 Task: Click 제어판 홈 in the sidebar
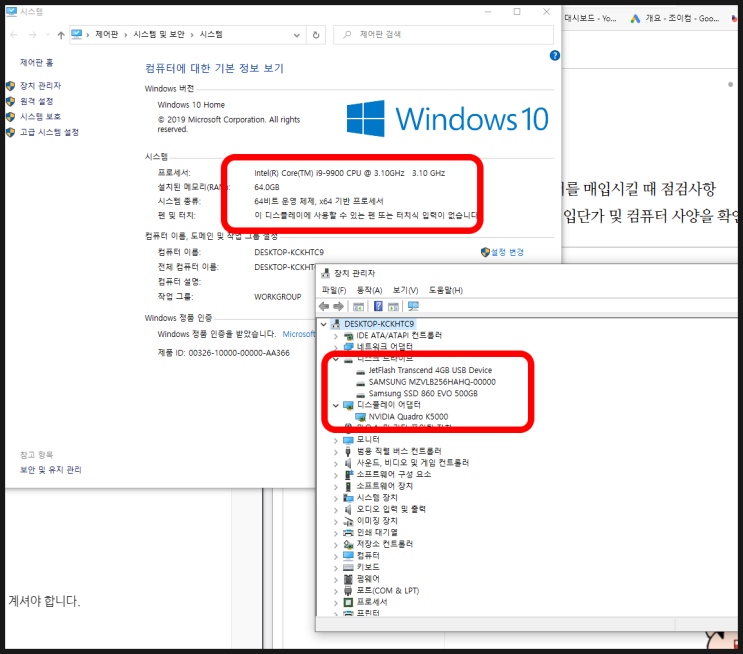tap(36, 63)
